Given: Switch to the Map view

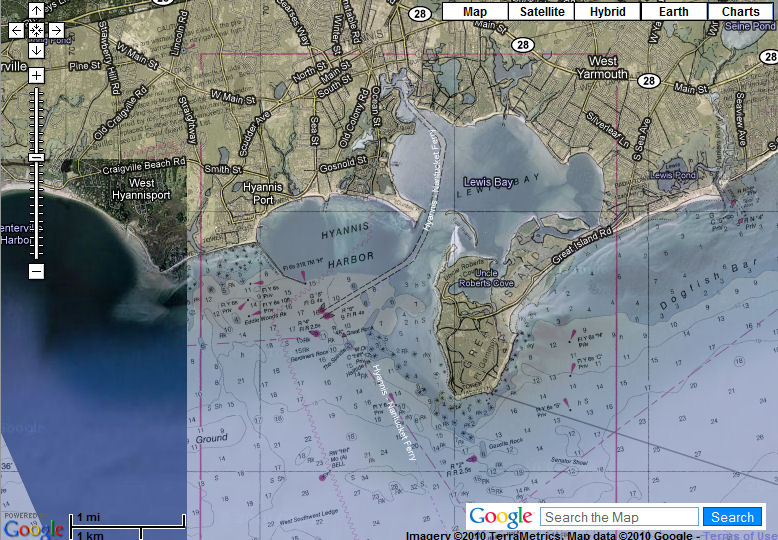Looking at the screenshot, I should point(475,12).
